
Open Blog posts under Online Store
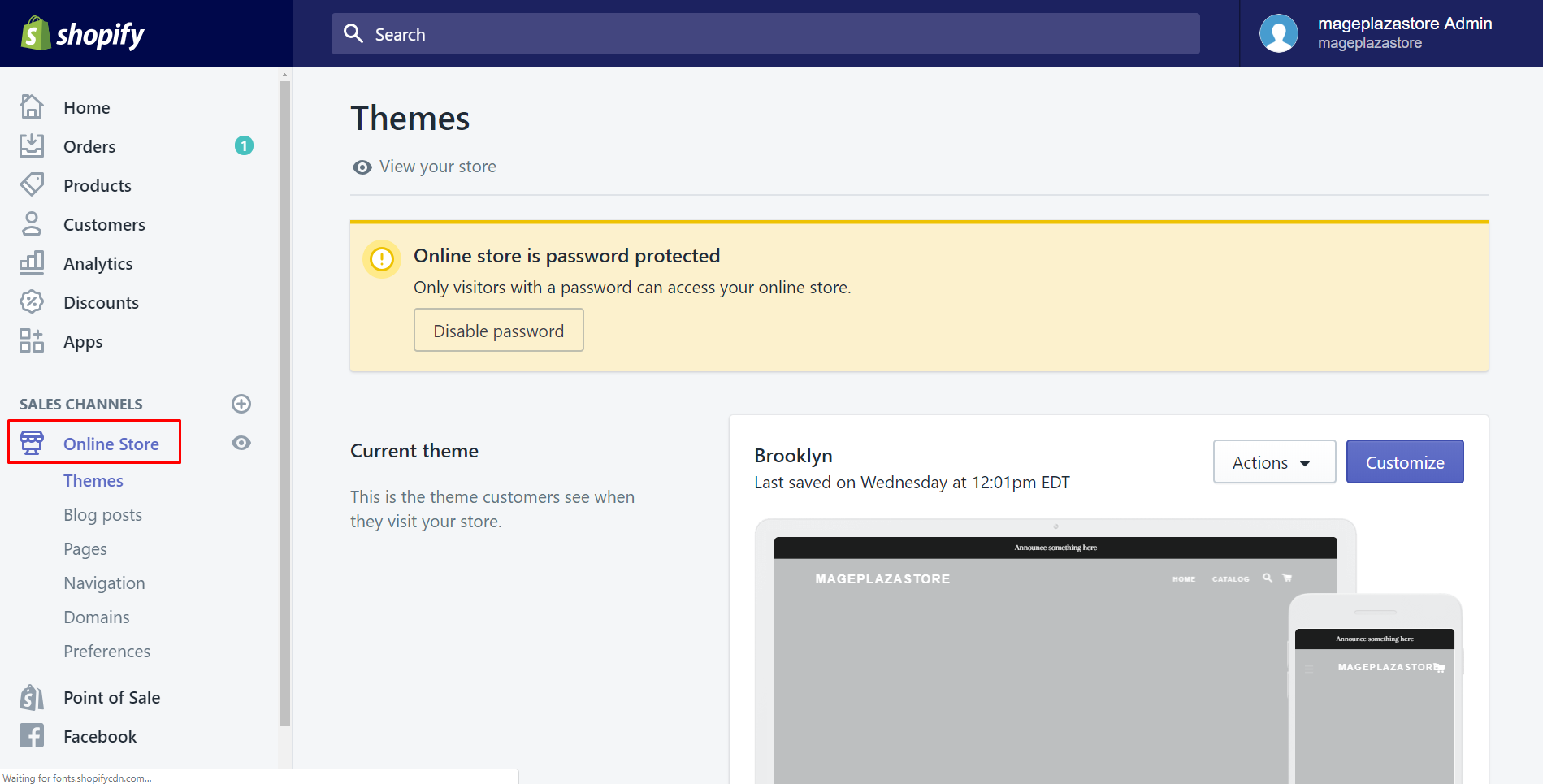point(102,514)
